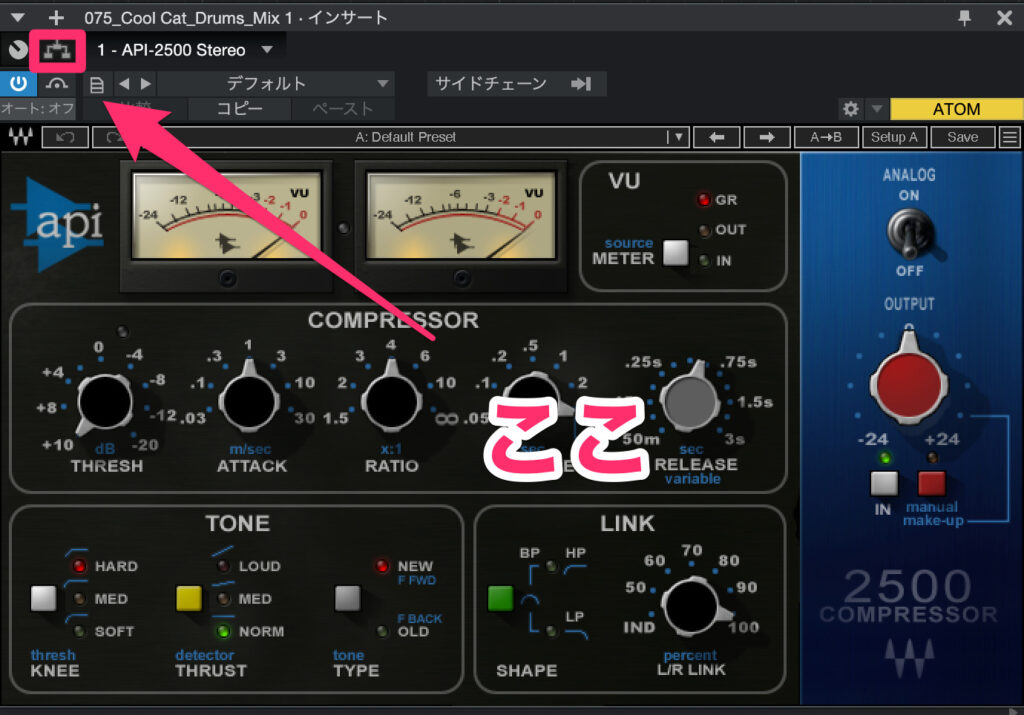Load next preset with right arrow

coord(767,137)
